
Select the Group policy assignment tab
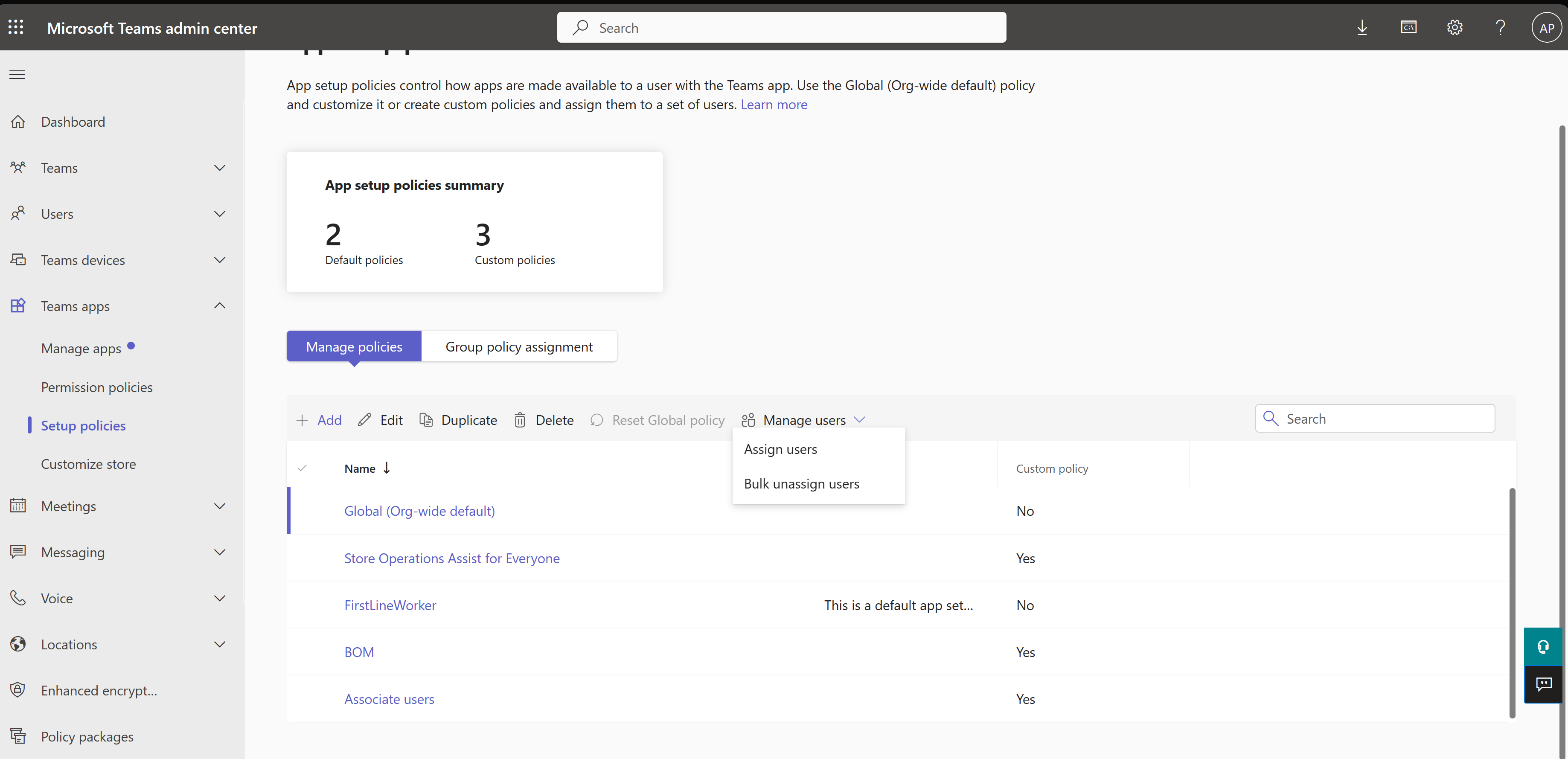[519, 346]
